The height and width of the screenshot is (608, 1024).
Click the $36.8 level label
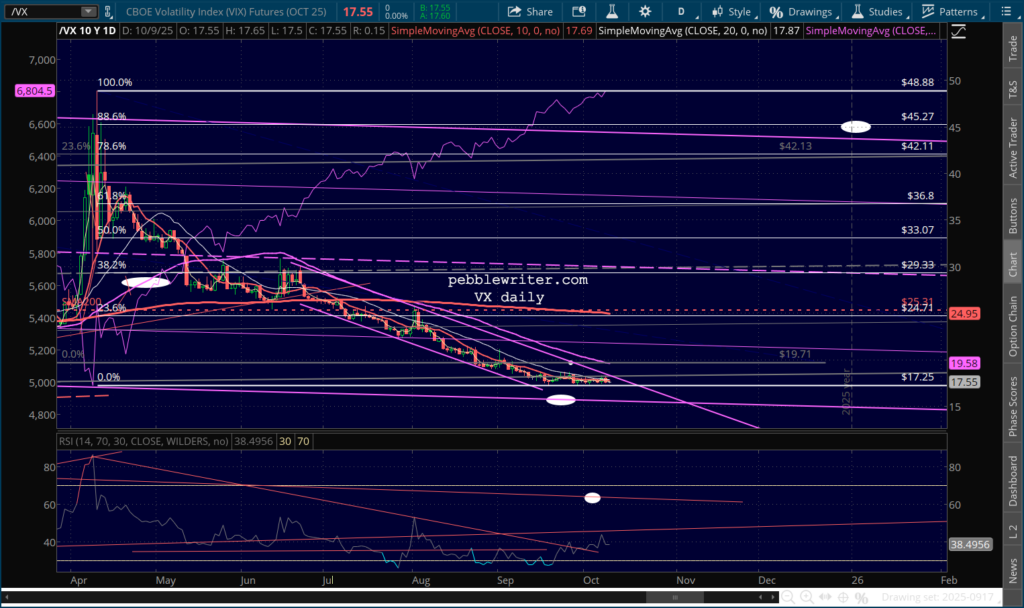(920, 195)
